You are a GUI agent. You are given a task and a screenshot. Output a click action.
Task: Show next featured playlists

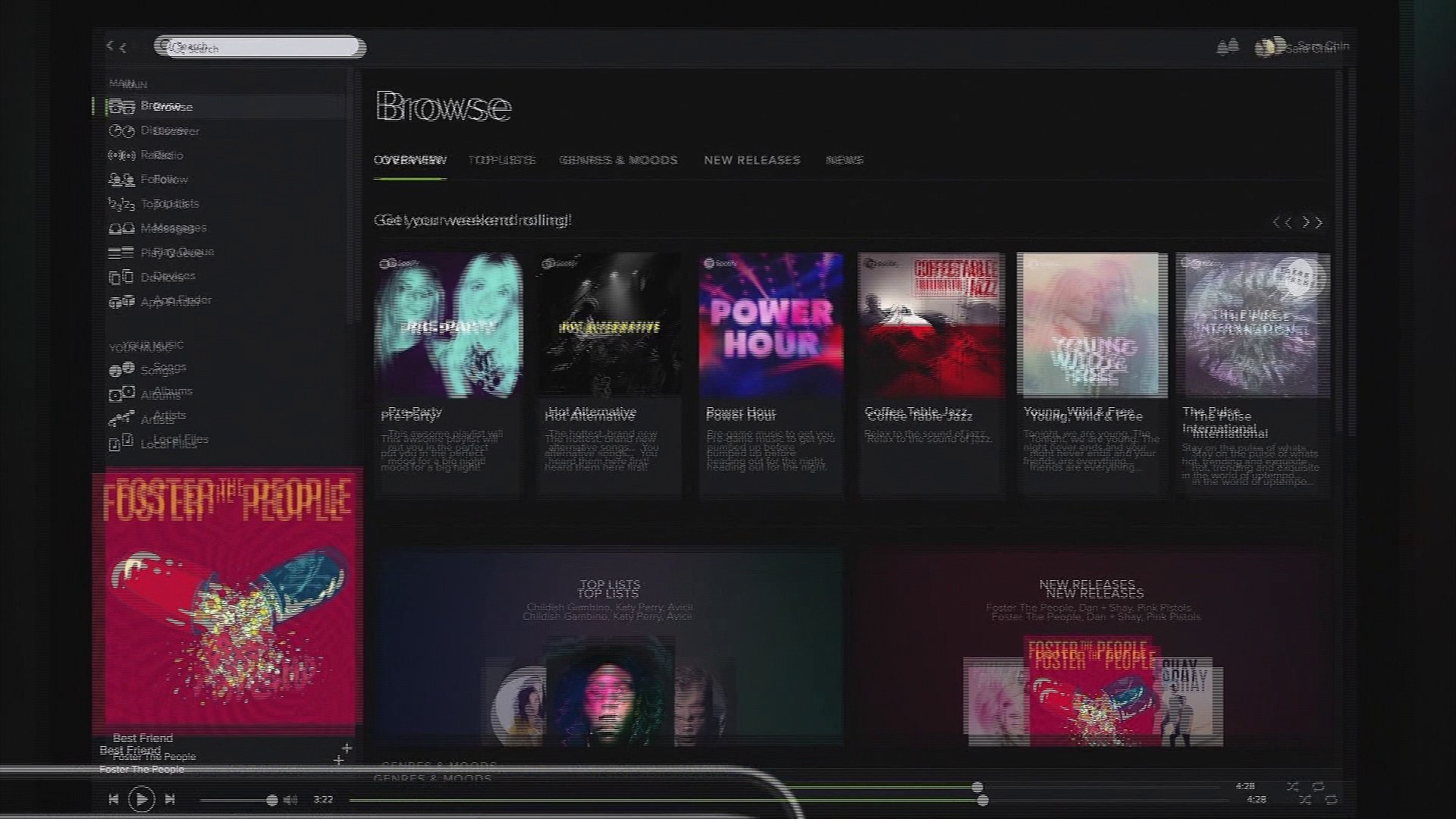[1313, 222]
